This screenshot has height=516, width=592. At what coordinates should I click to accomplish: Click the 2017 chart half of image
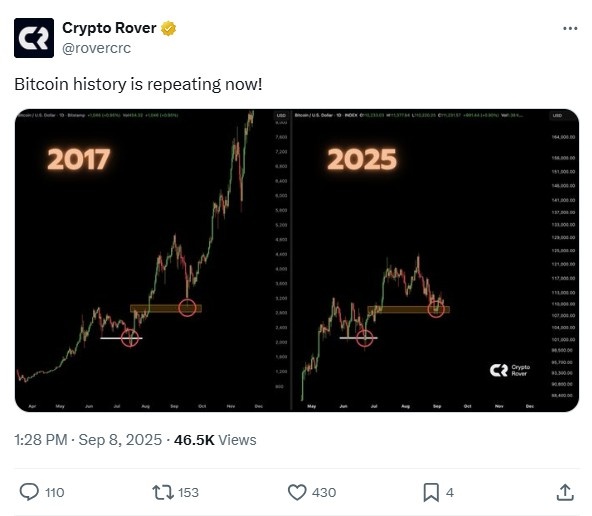153,260
